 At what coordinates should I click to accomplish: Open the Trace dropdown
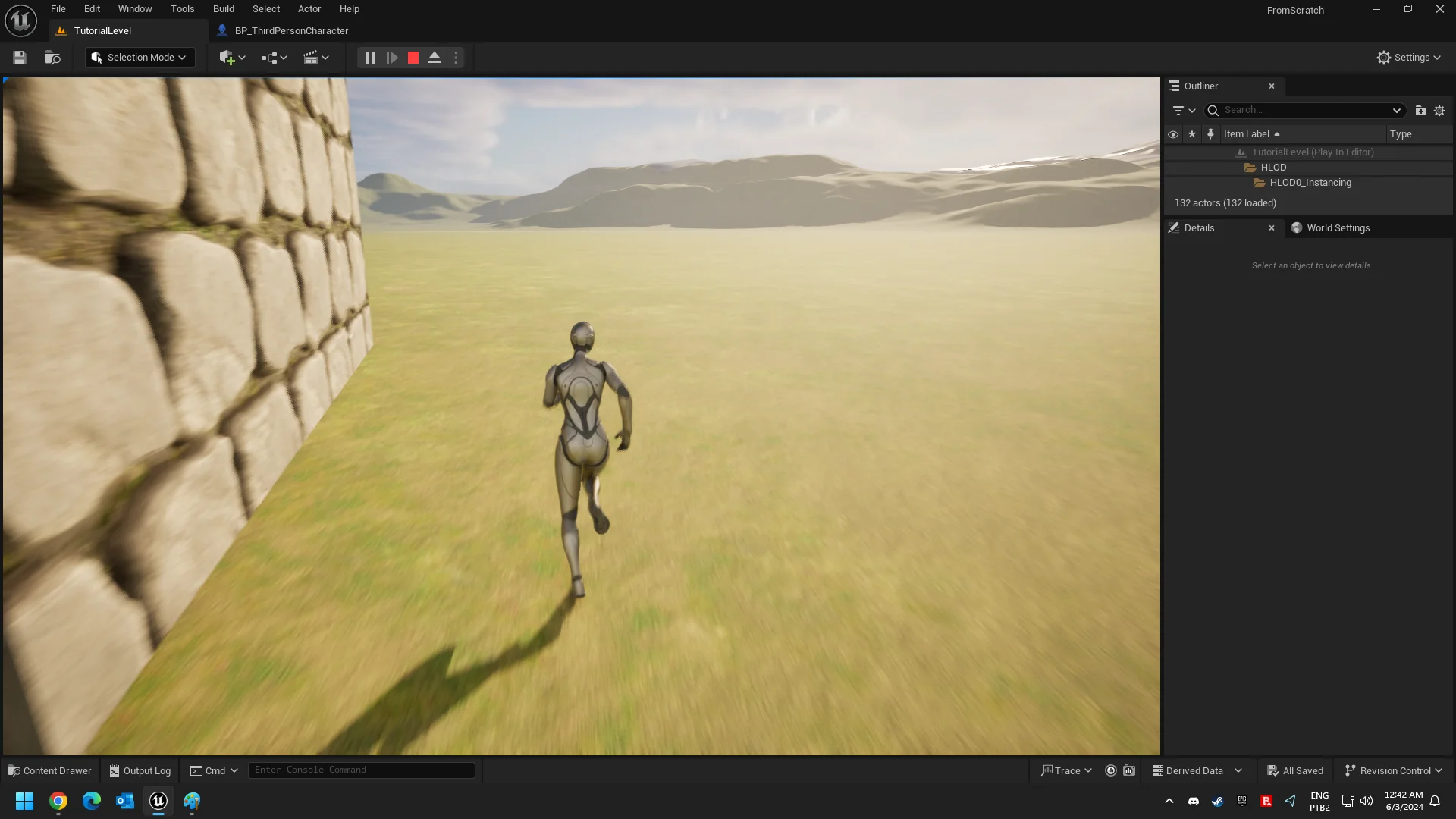[1066, 770]
